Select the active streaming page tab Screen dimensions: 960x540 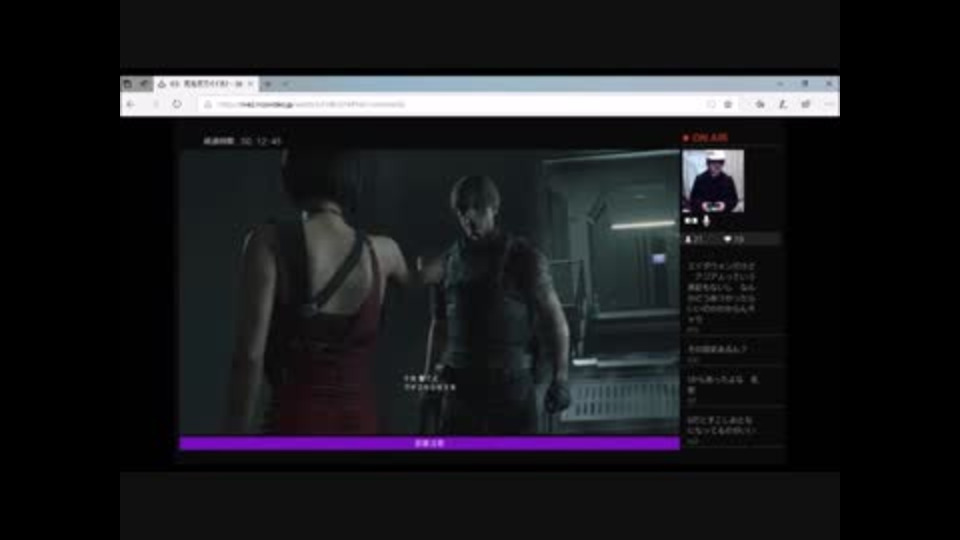coord(206,84)
